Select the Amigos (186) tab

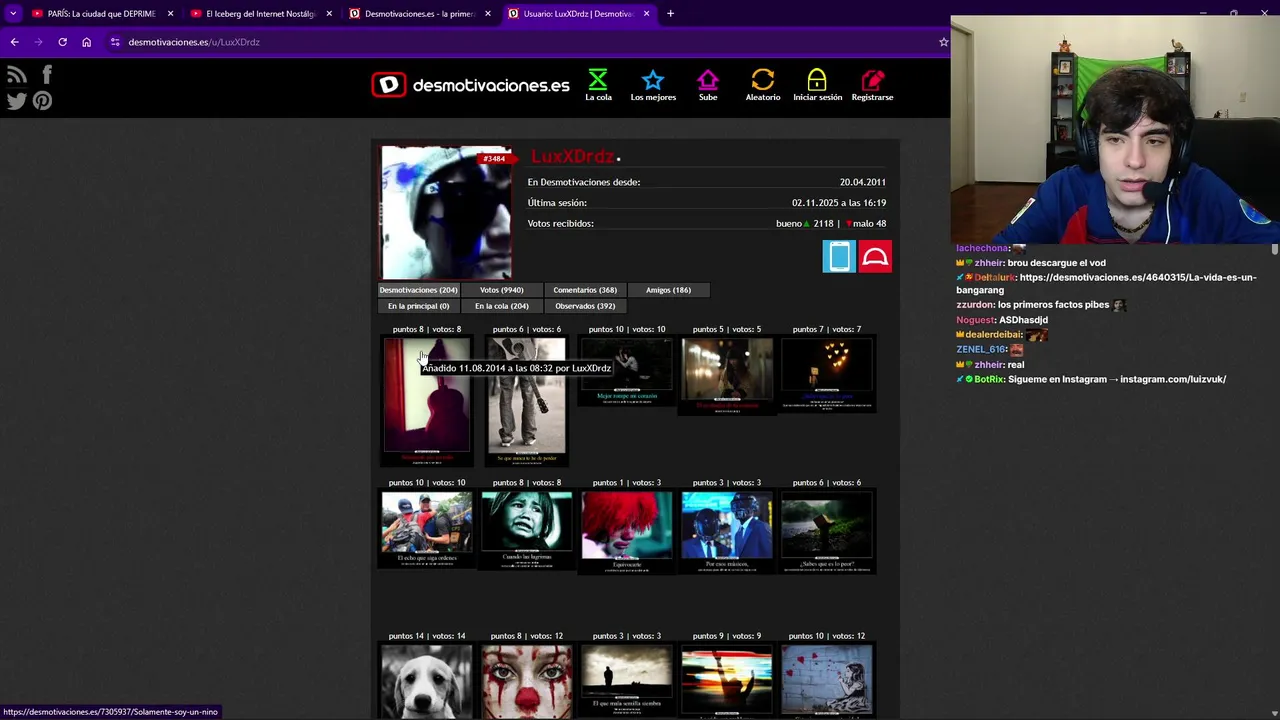coord(668,290)
